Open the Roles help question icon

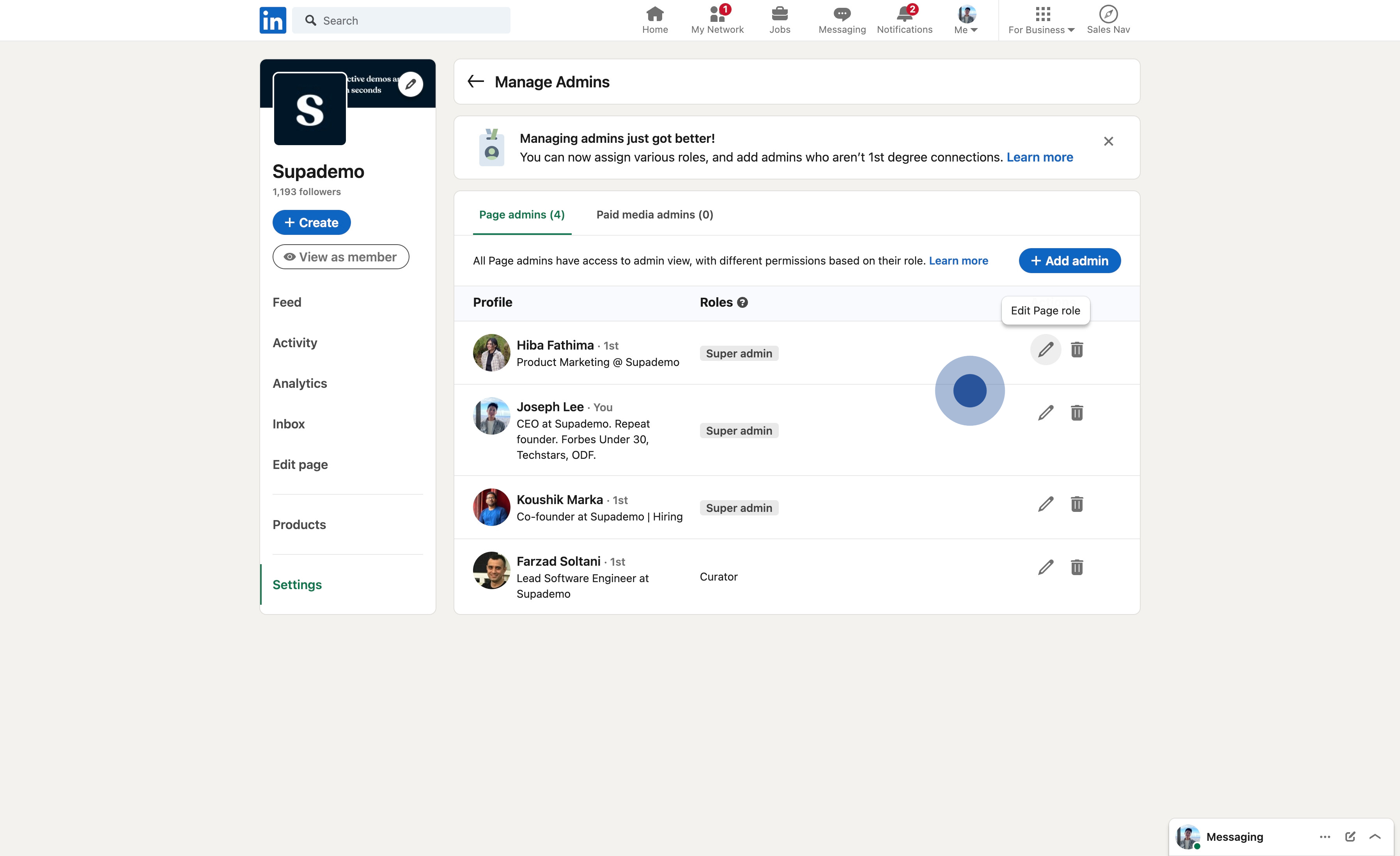coord(742,302)
